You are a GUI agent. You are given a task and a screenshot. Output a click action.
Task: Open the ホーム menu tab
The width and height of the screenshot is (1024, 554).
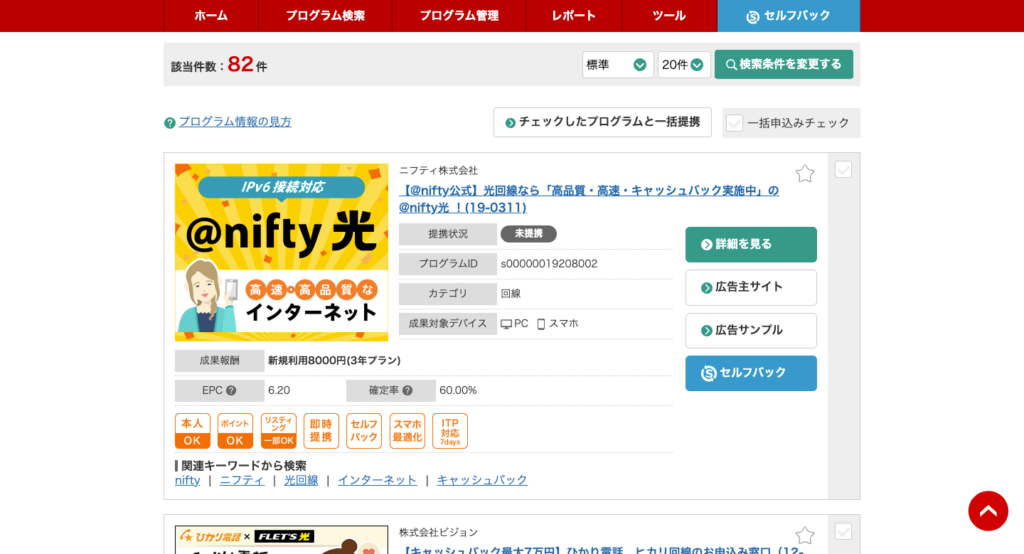pyautogui.click(x=211, y=16)
